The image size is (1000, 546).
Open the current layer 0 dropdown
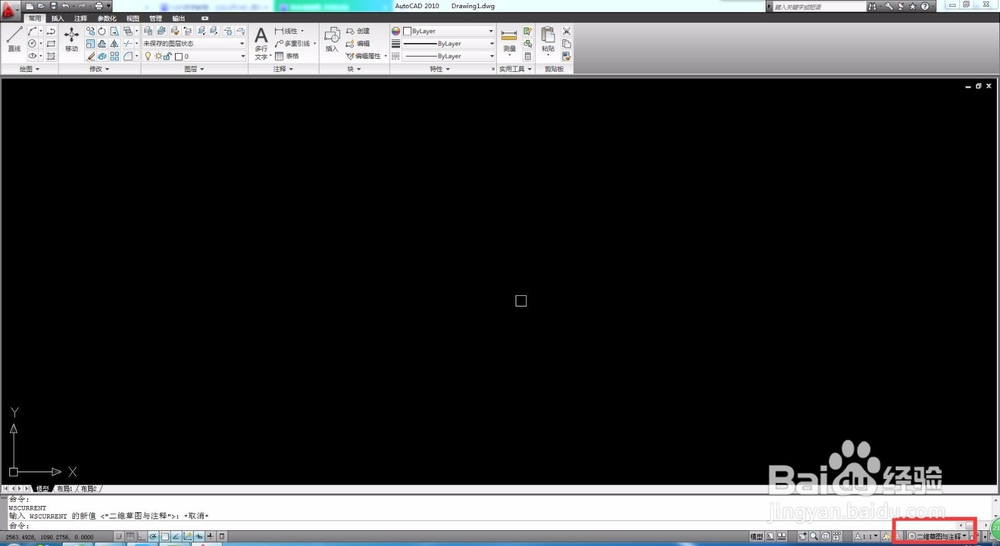pyautogui.click(x=194, y=56)
